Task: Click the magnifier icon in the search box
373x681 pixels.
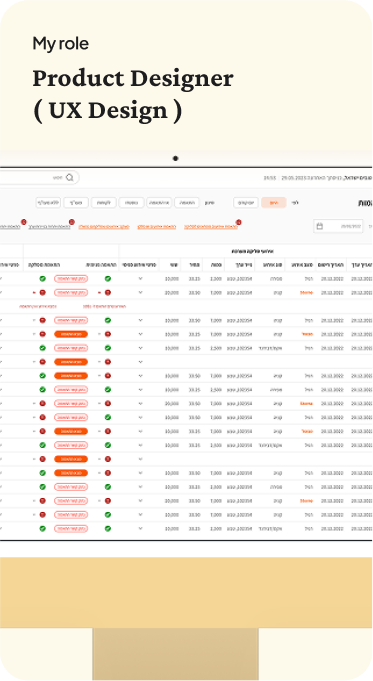Action: (69, 177)
